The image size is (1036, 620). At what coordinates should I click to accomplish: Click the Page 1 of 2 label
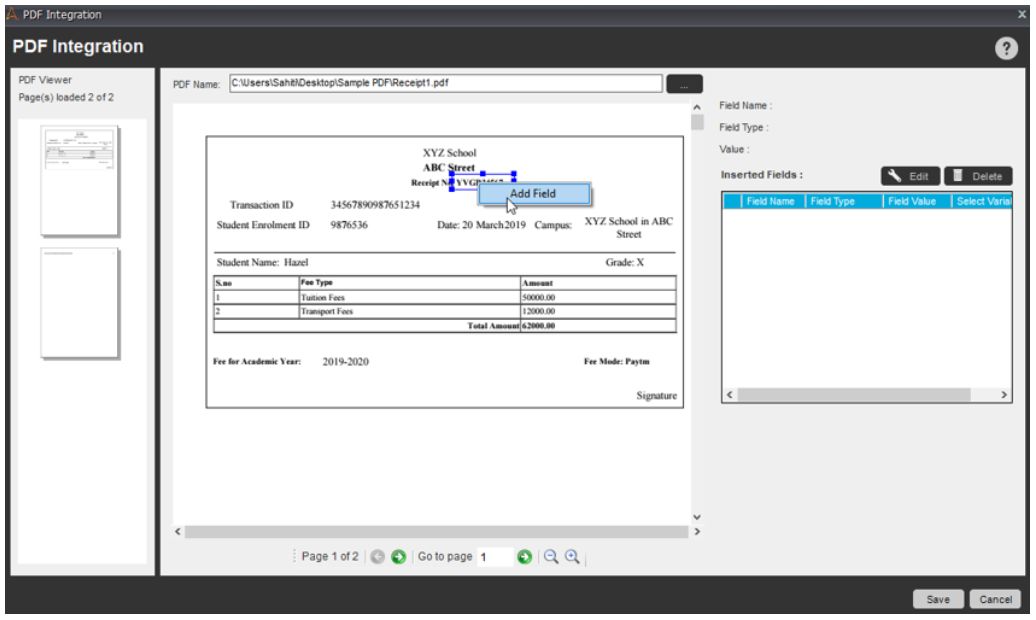pos(330,557)
